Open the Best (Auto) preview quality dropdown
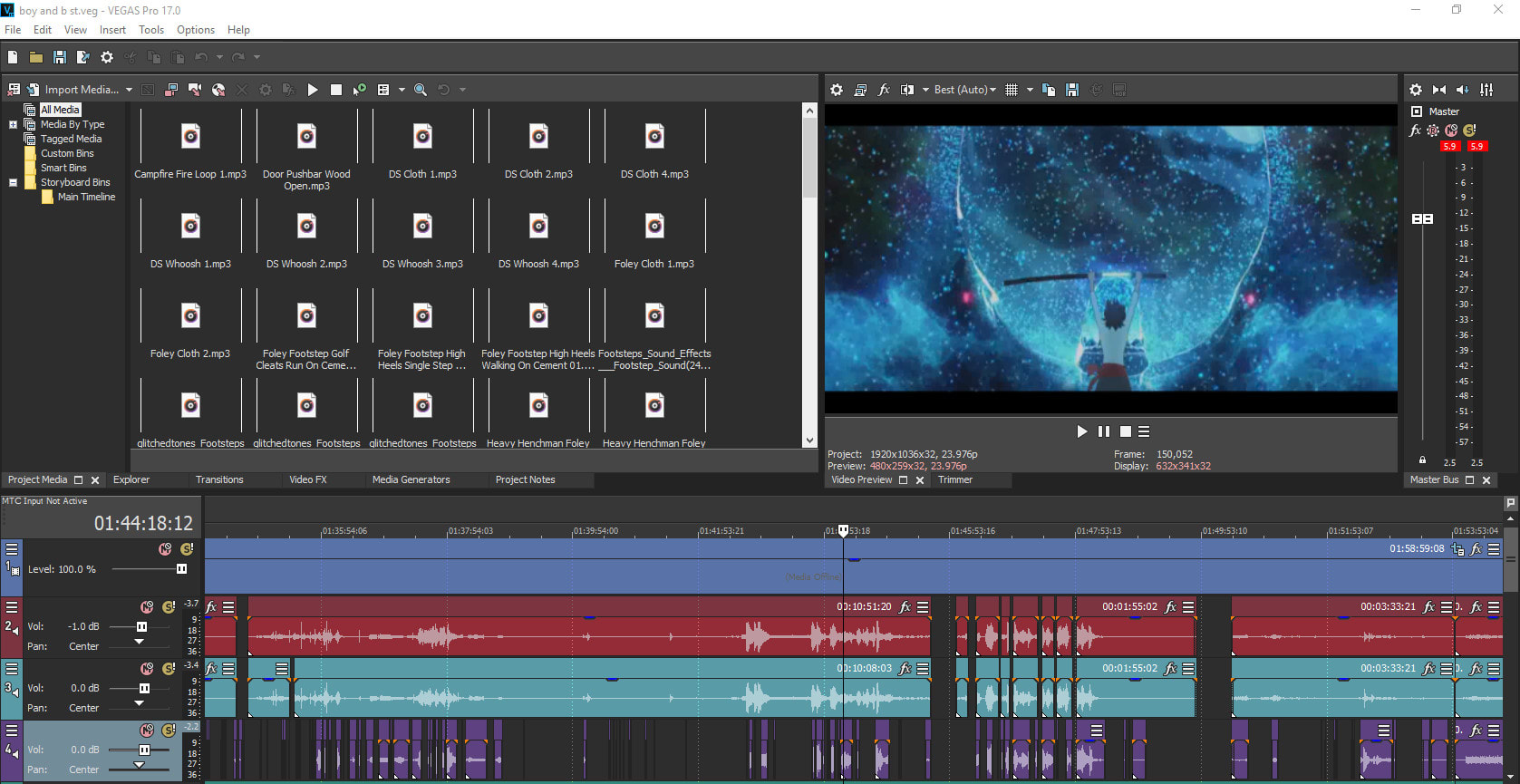Image resolution: width=1520 pixels, height=784 pixels. (x=965, y=90)
